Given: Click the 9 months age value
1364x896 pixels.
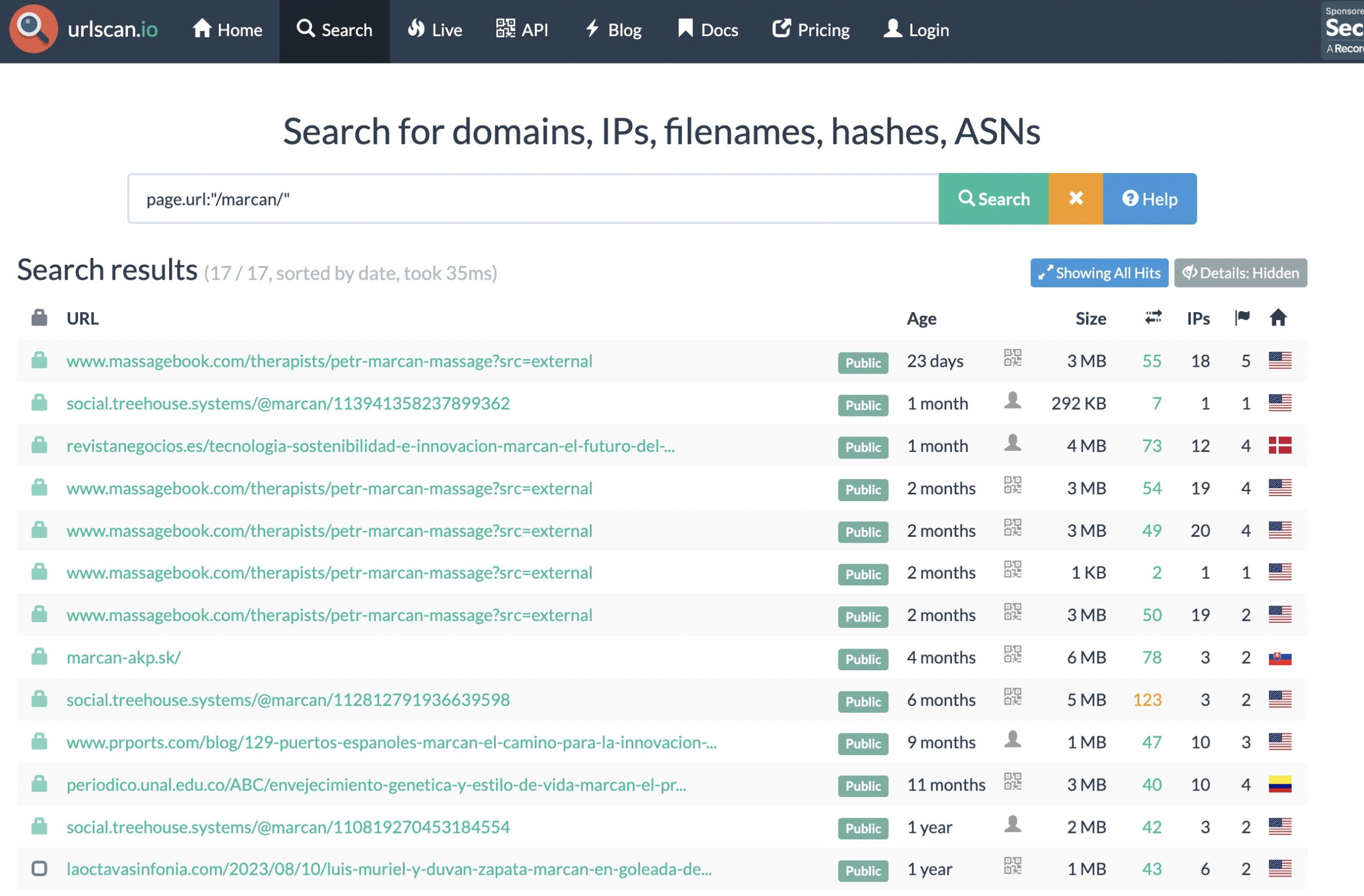Looking at the screenshot, I should click(x=941, y=742).
